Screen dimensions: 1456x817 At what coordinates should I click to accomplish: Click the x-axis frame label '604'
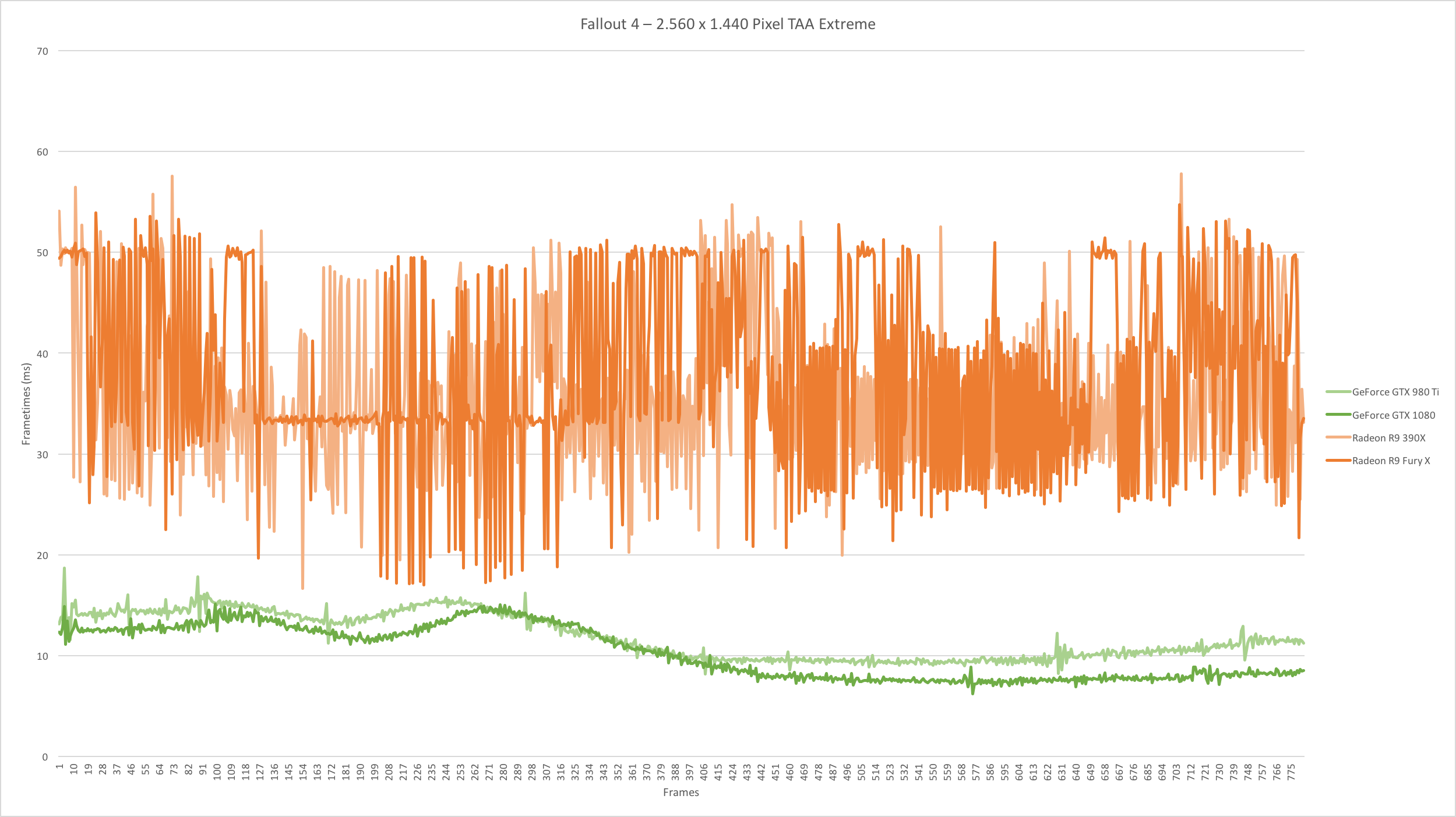point(1019,772)
